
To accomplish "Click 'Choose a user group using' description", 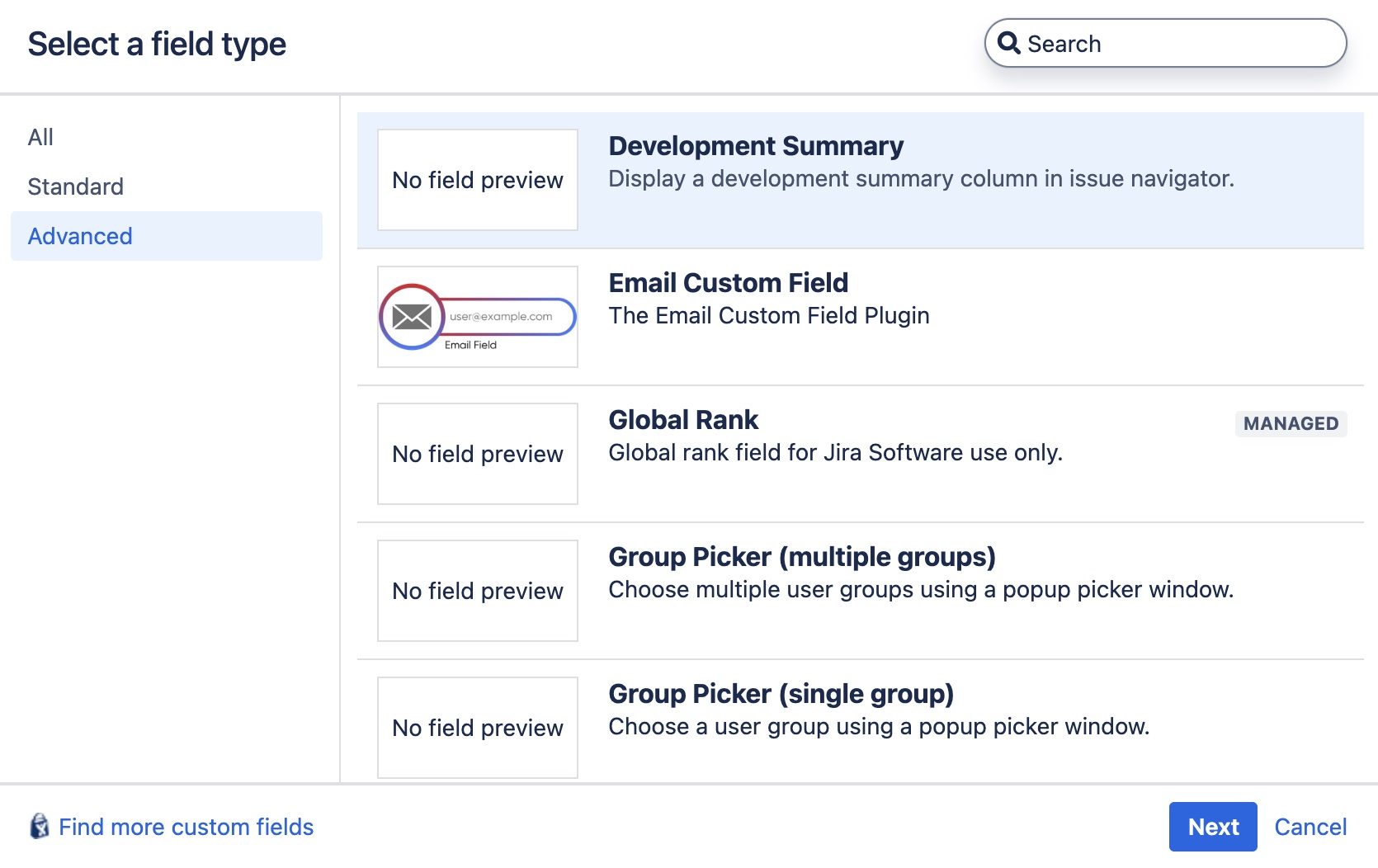I will [x=879, y=726].
